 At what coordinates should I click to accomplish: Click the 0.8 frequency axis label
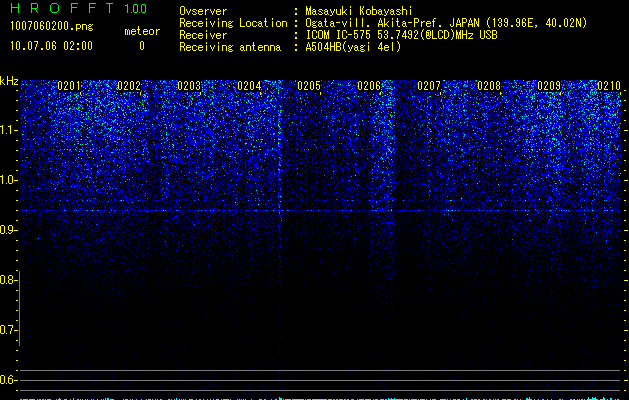click(8, 280)
